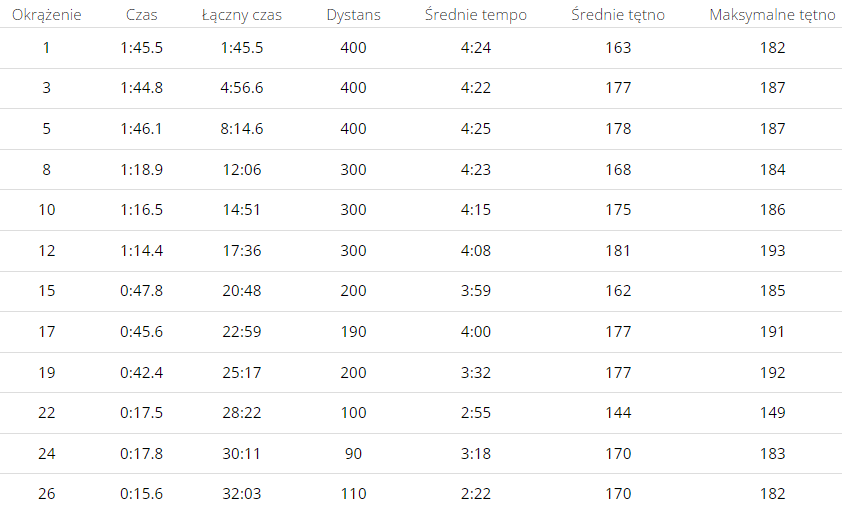The height and width of the screenshot is (511, 842).
Task: Select average pace 3:32 in lap 19
Action: pyautogui.click(x=476, y=373)
